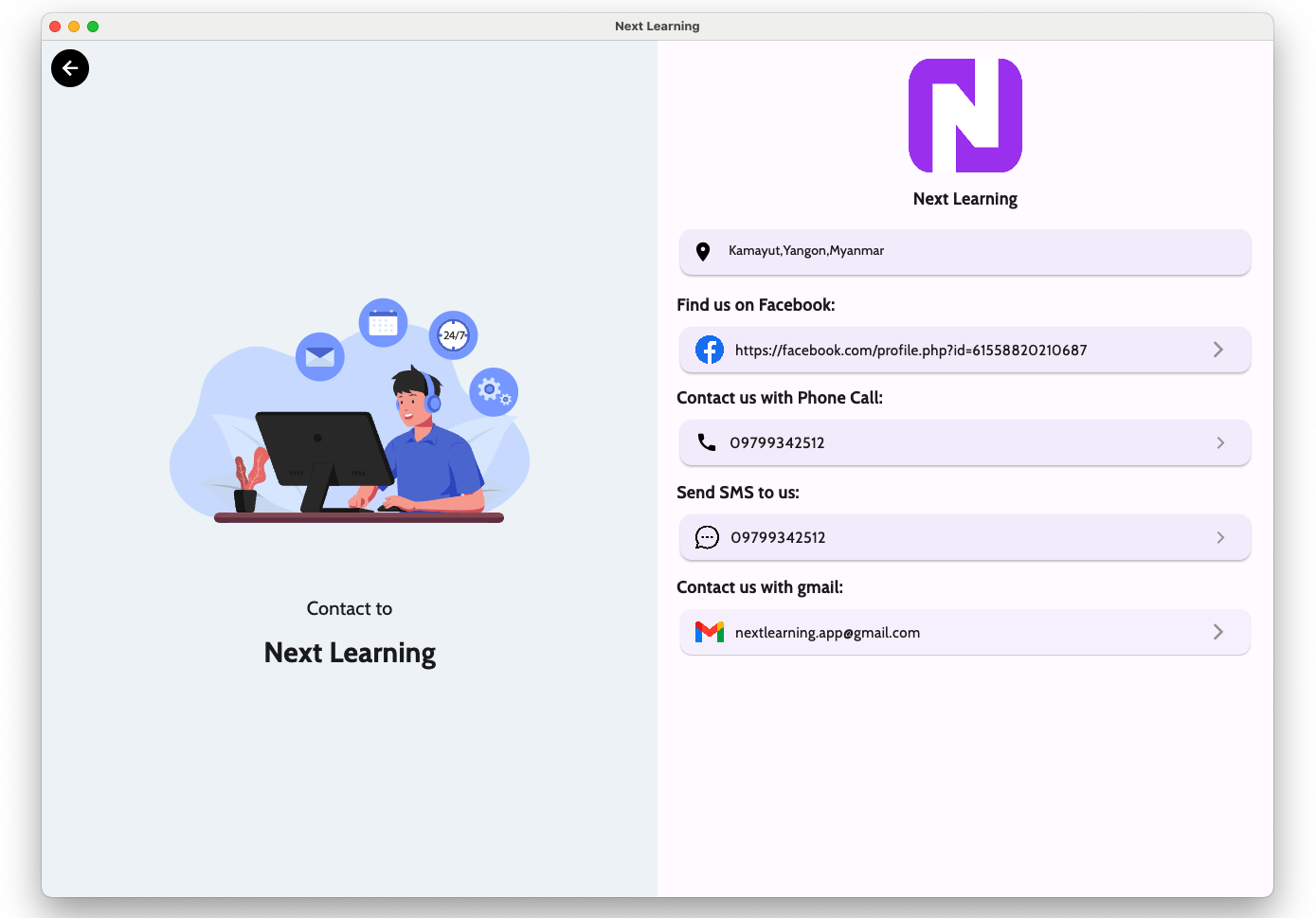Open the chevron on the phone call row
This screenshot has width=1316, height=918.
point(1220,443)
